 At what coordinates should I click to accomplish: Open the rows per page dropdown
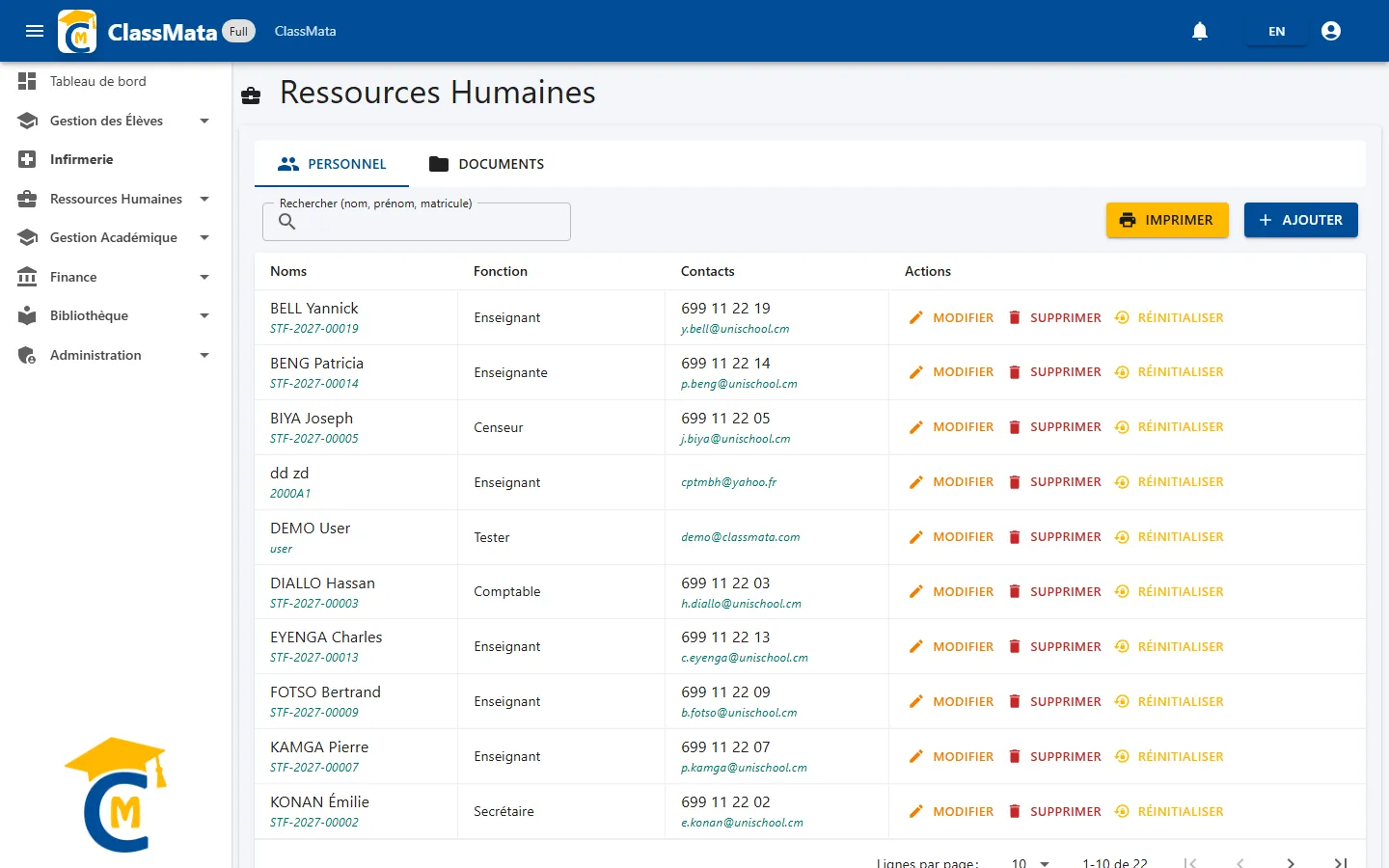pyautogui.click(x=1029, y=862)
